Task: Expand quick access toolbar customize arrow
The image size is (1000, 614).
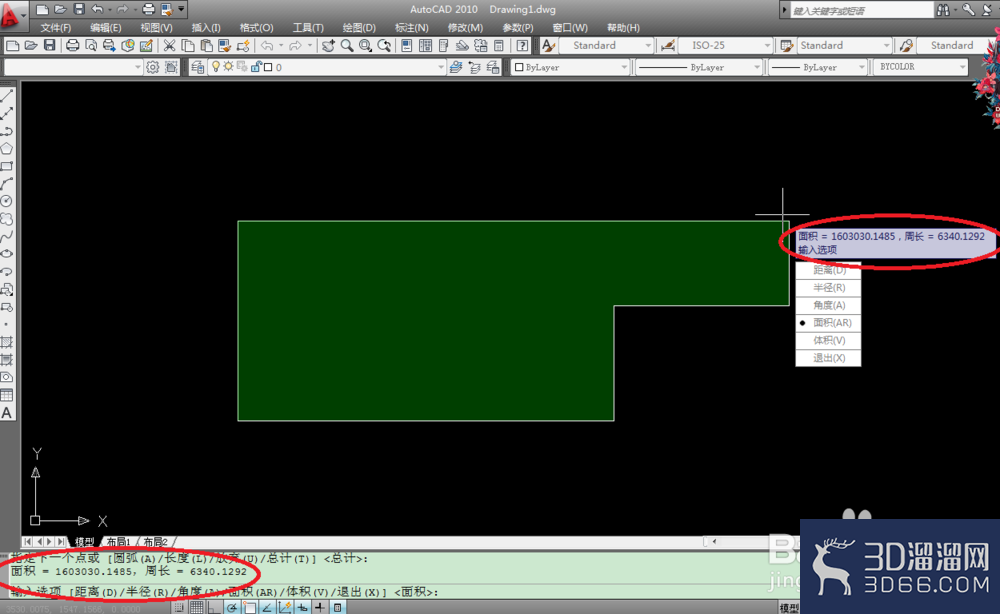Action: [182, 10]
